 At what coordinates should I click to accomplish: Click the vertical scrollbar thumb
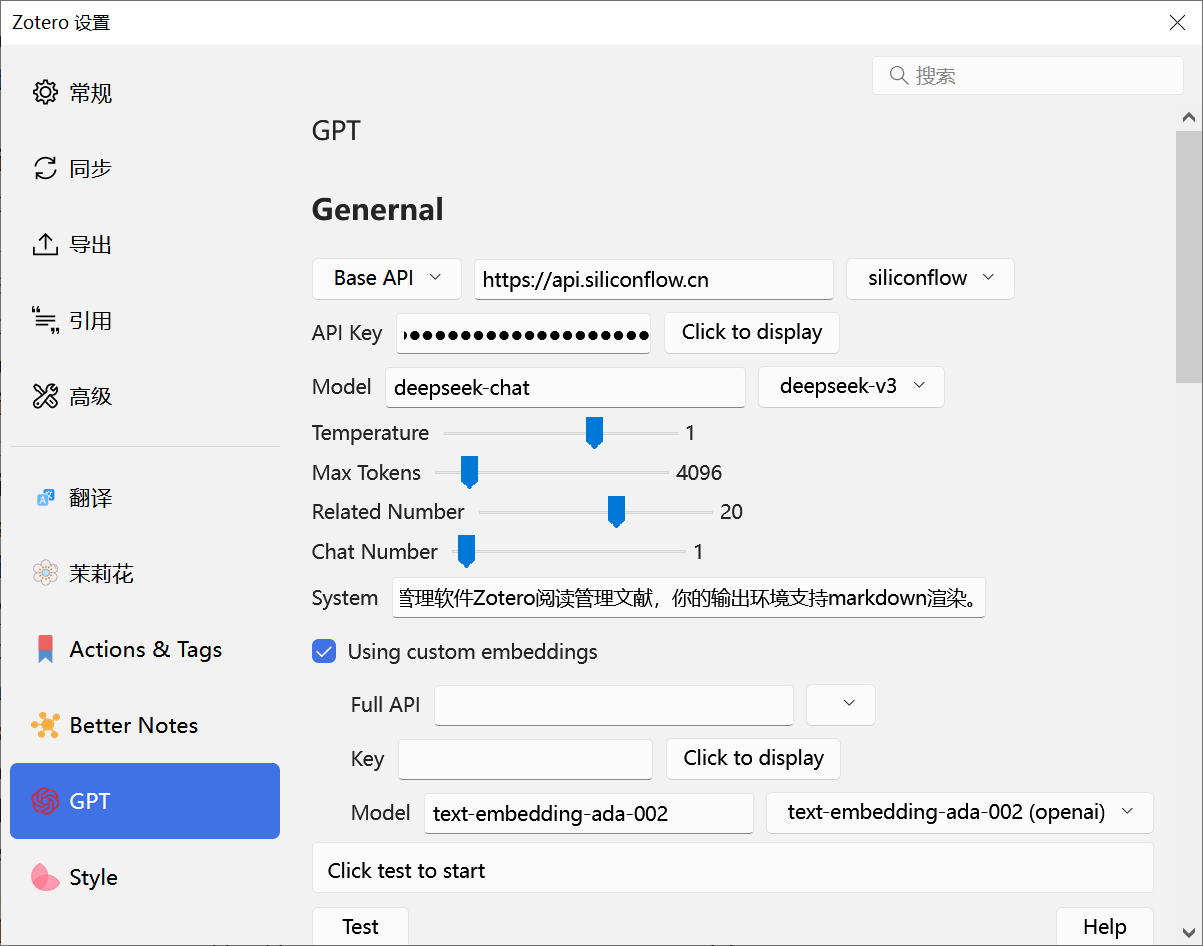point(1189,257)
